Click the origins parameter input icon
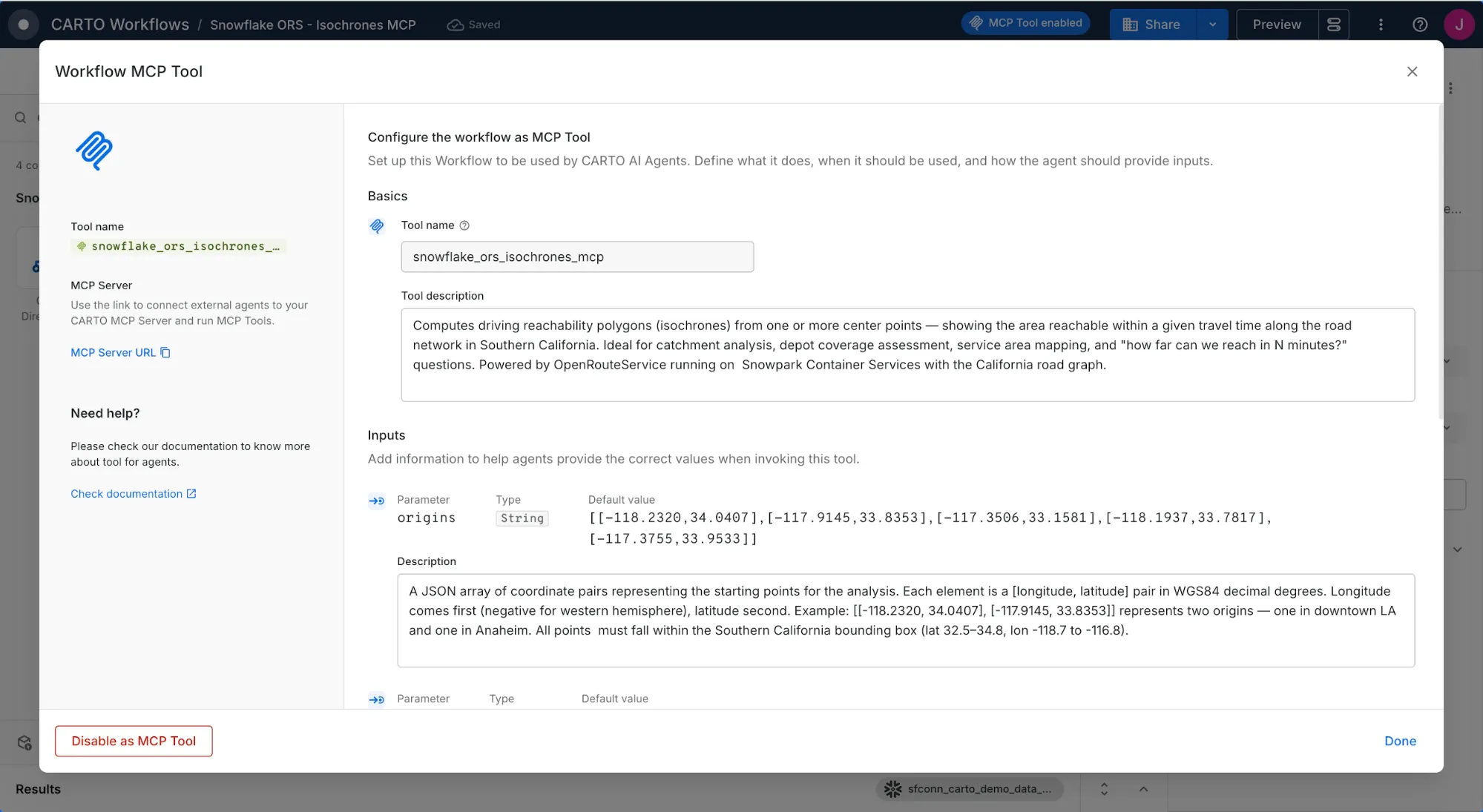1483x812 pixels. (x=377, y=501)
